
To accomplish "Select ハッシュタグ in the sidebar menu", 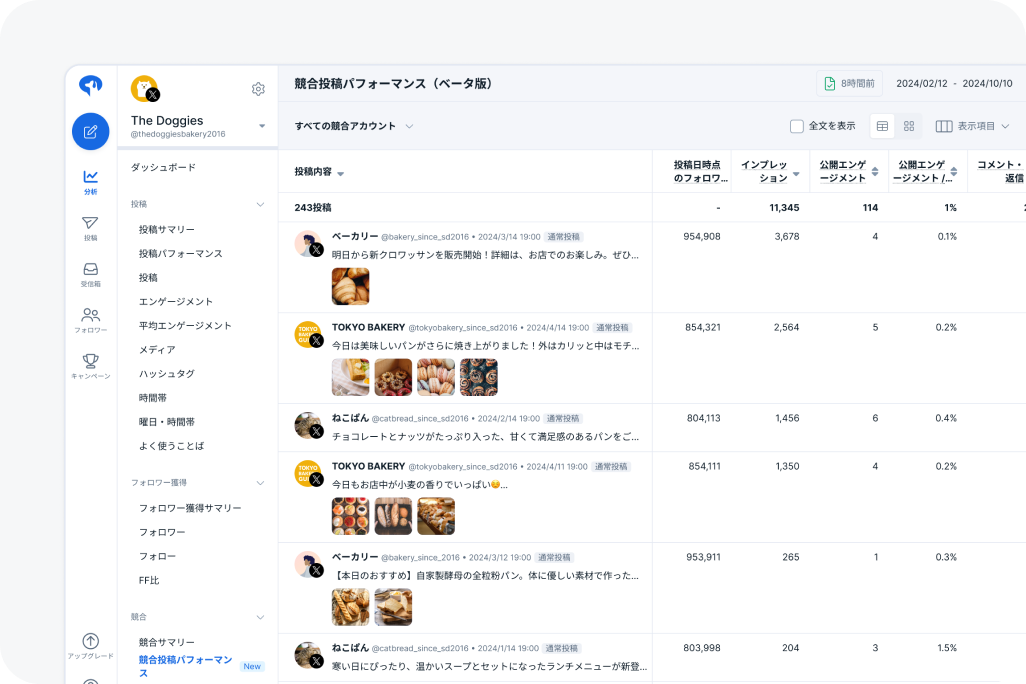I will pyautogui.click(x=166, y=374).
